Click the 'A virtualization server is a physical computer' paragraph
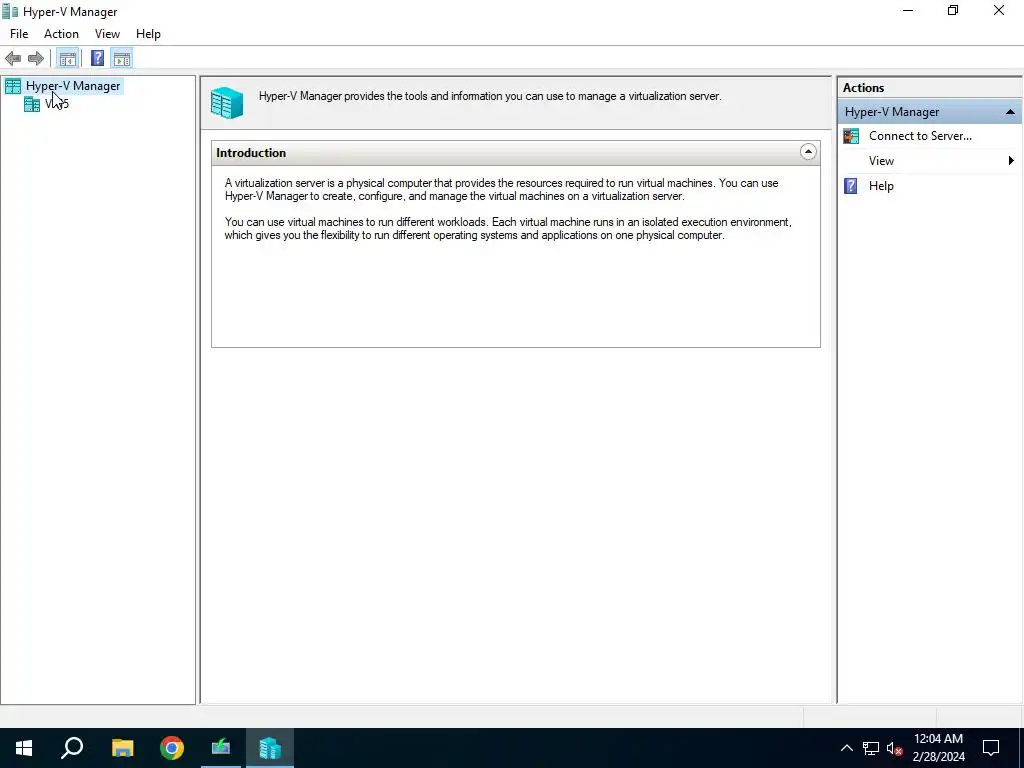The width and height of the screenshot is (1024, 768). [502, 189]
